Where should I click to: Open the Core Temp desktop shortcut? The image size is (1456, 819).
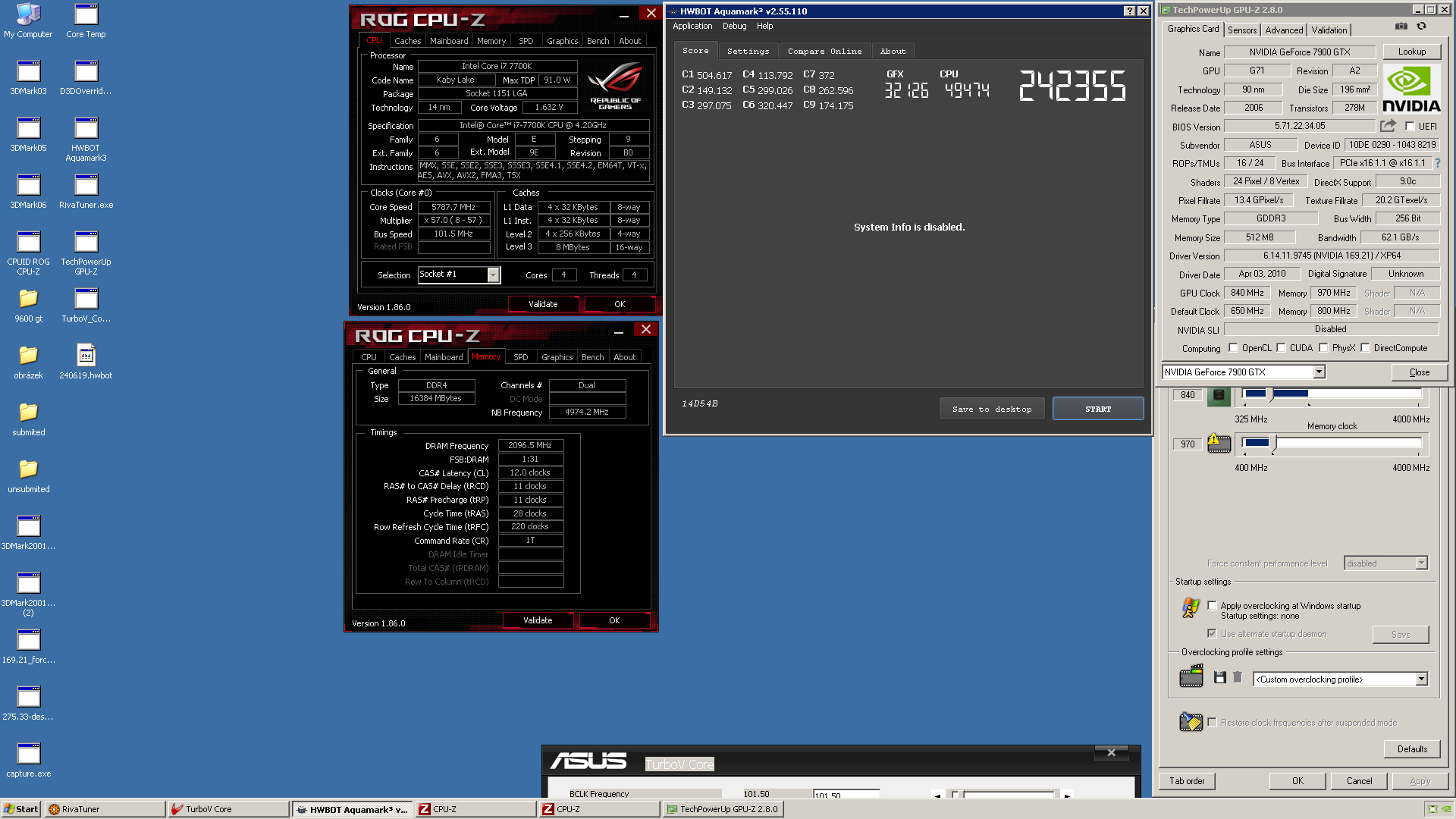click(x=86, y=20)
